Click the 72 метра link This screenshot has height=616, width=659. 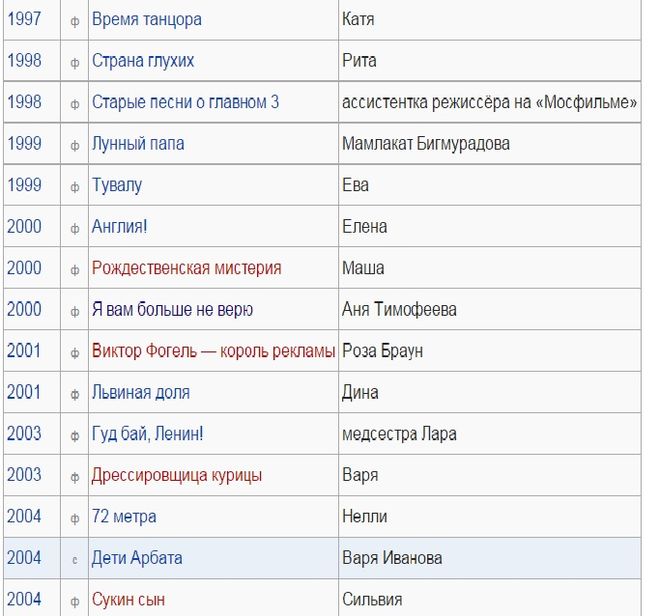pos(124,516)
